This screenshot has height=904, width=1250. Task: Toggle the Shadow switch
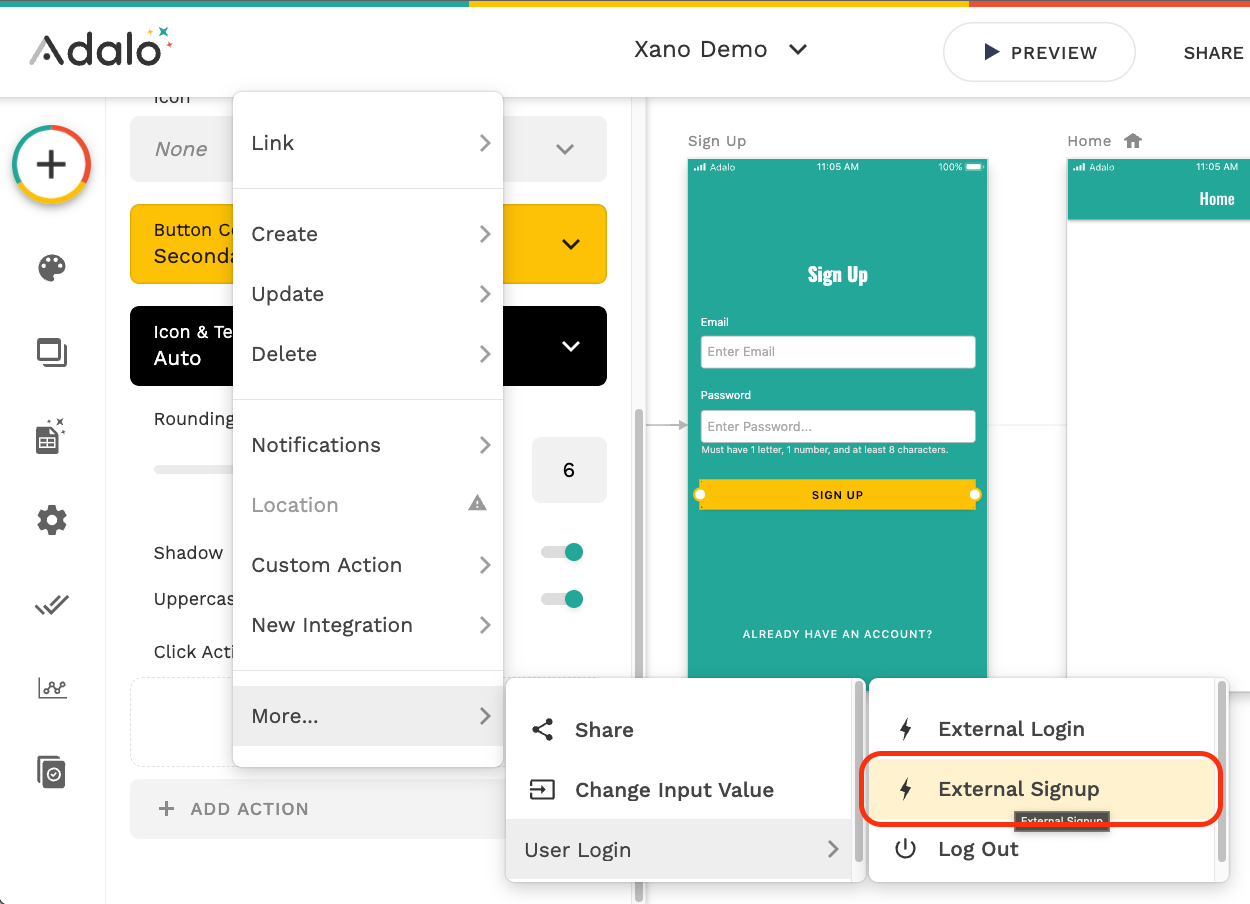coord(562,552)
